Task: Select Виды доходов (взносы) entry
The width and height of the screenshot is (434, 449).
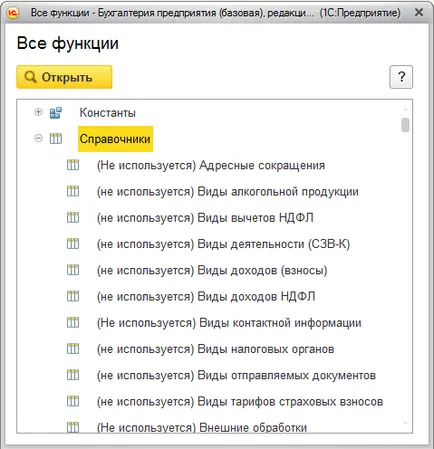Action: (212, 270)
